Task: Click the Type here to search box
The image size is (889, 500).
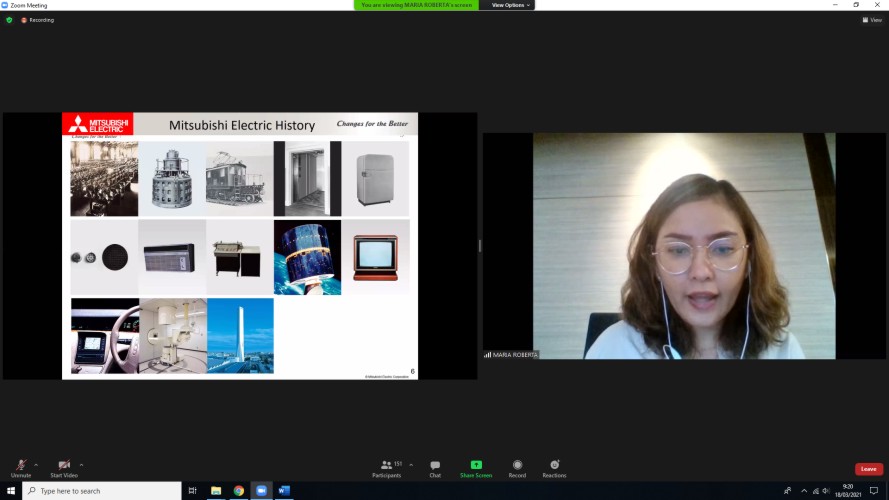Action: click(x=102, y=490)
